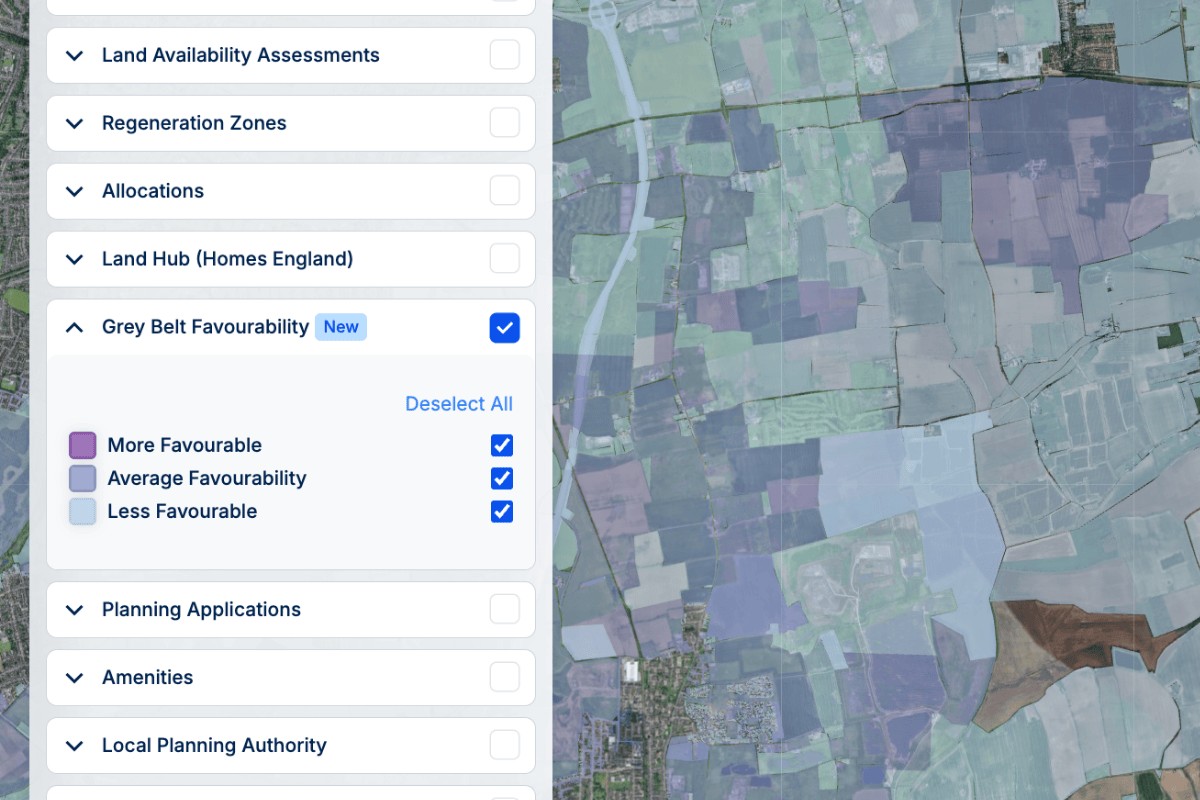The height and width of the screenshot is (800, 1200).
Task: Click the More Favourable legend text
Action: [185, 445]
